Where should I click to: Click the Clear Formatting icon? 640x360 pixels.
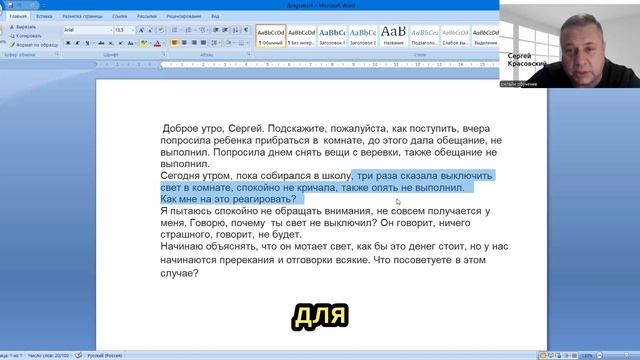tap(161, 30)
